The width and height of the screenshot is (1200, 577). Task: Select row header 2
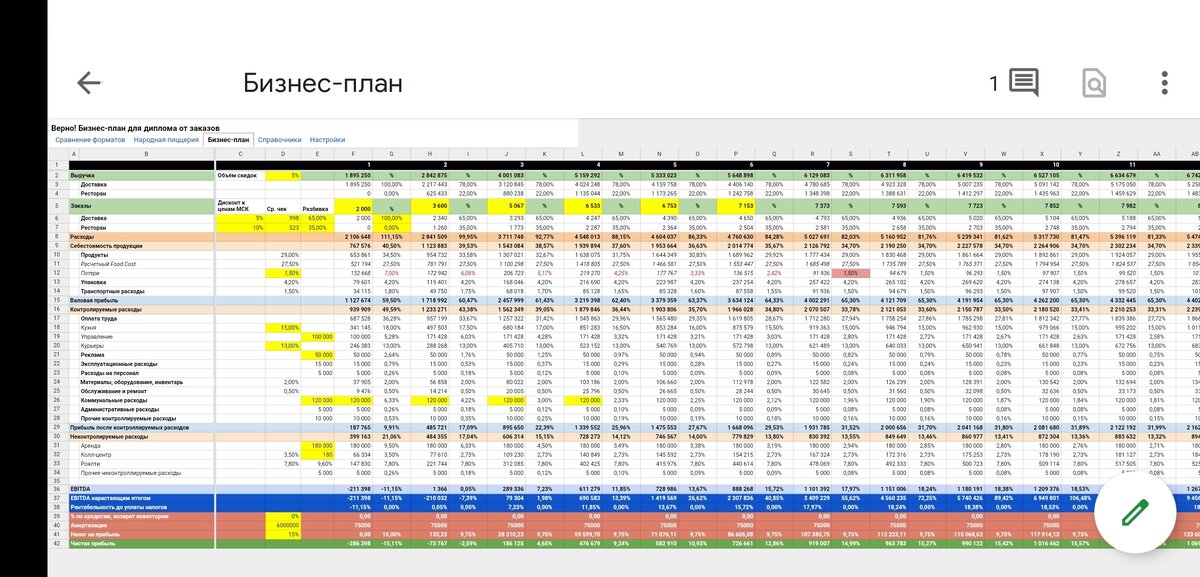pyautogui.click(x=57, y=175)
